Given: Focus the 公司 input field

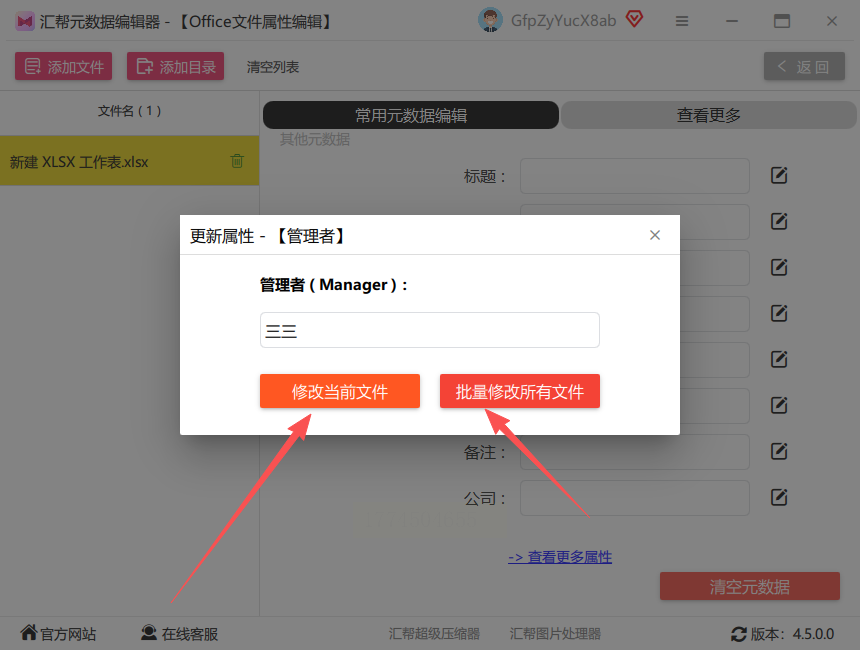Looking at the screenshot, I should coord(635,498).
